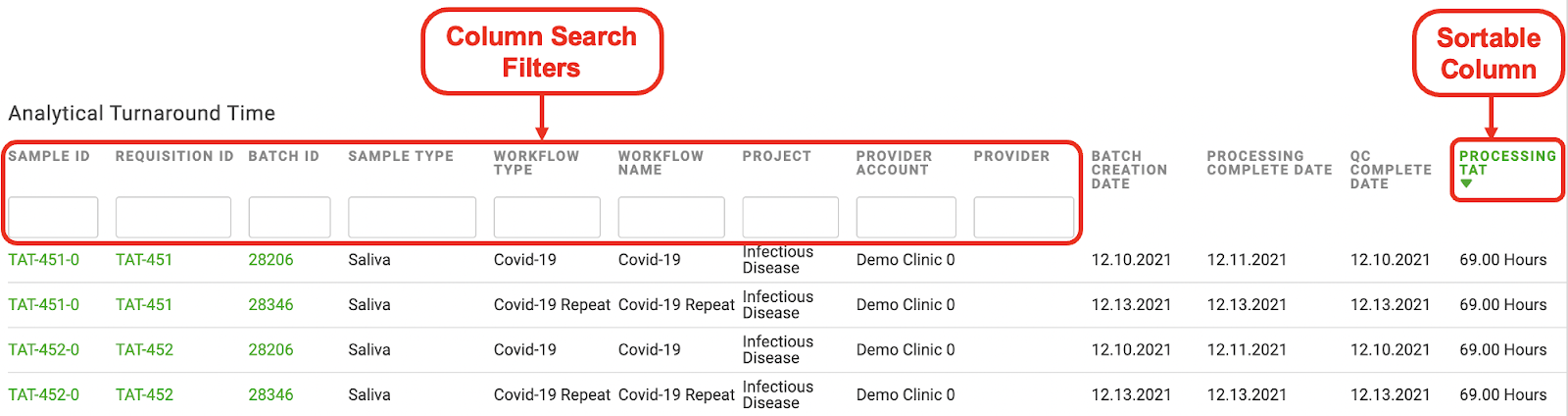Activate the Workflow Type search box

pos(547,217)
